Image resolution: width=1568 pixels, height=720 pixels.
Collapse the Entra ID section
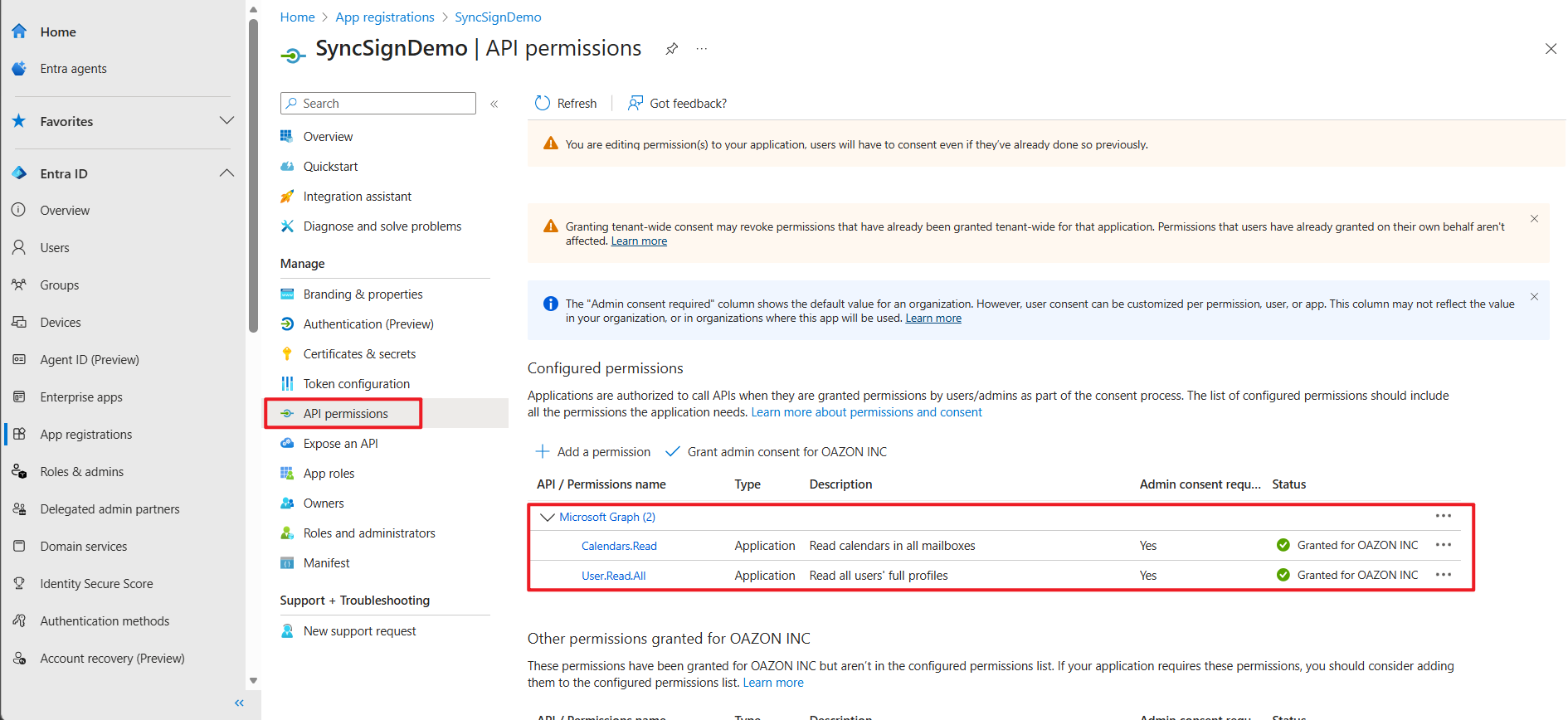point(226,173)
